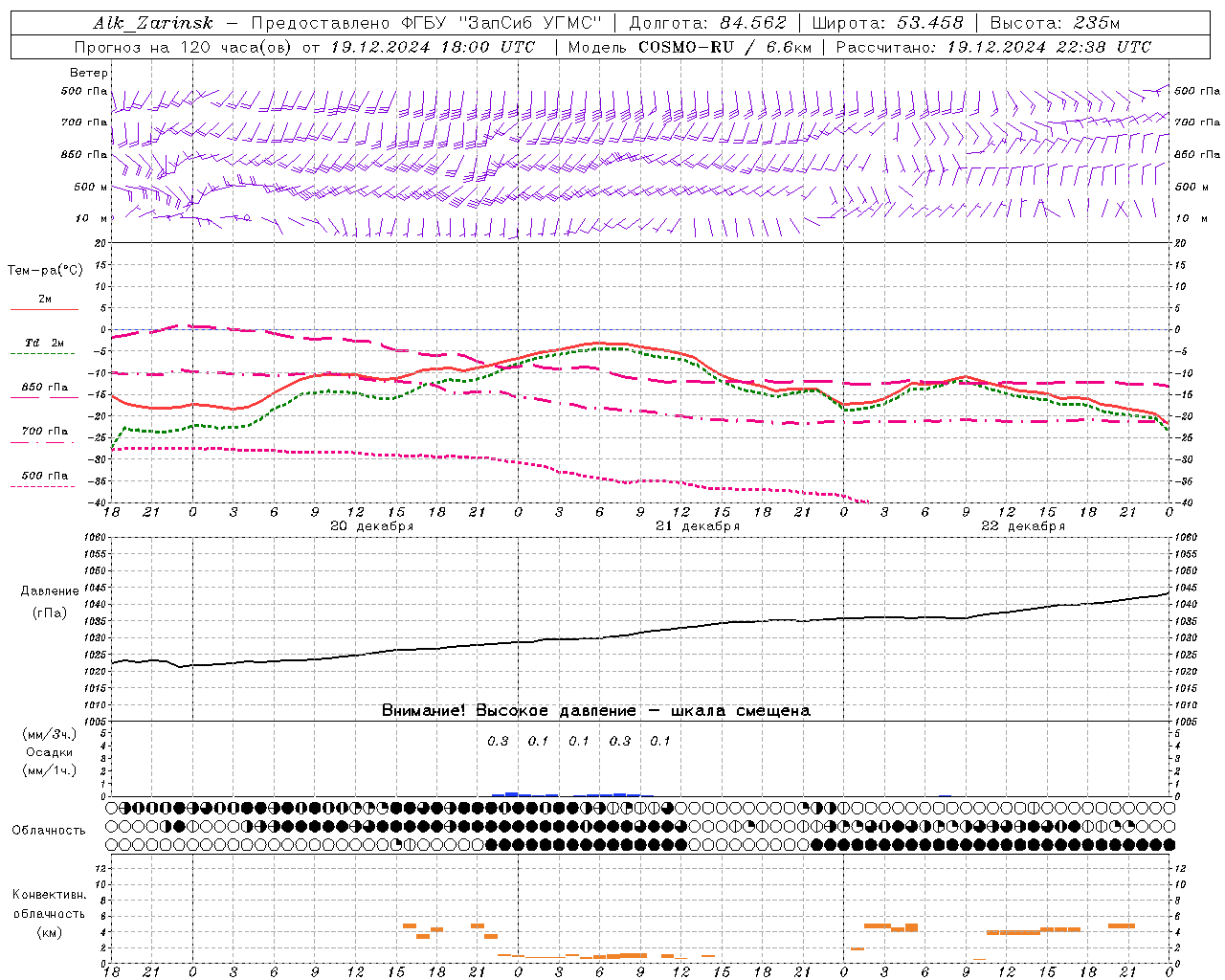Click the Тем-ра(°C) axis label
The width and height of the screenshot is (1225, 980).
point(45,271)
